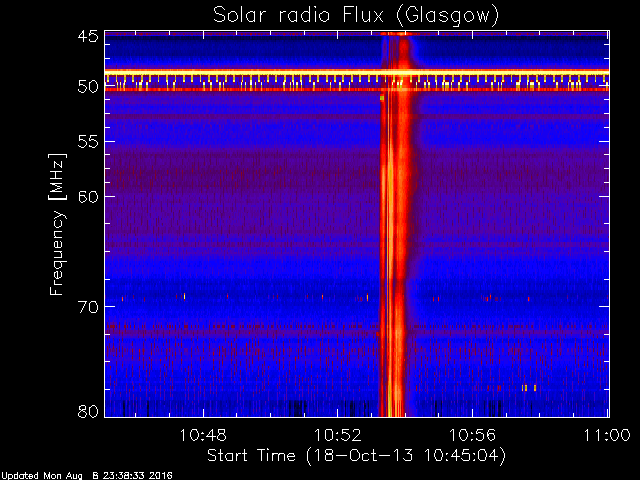Click the "Start Time (18-Oct-13 10:45:04)" label

click(x=356, y=455)
